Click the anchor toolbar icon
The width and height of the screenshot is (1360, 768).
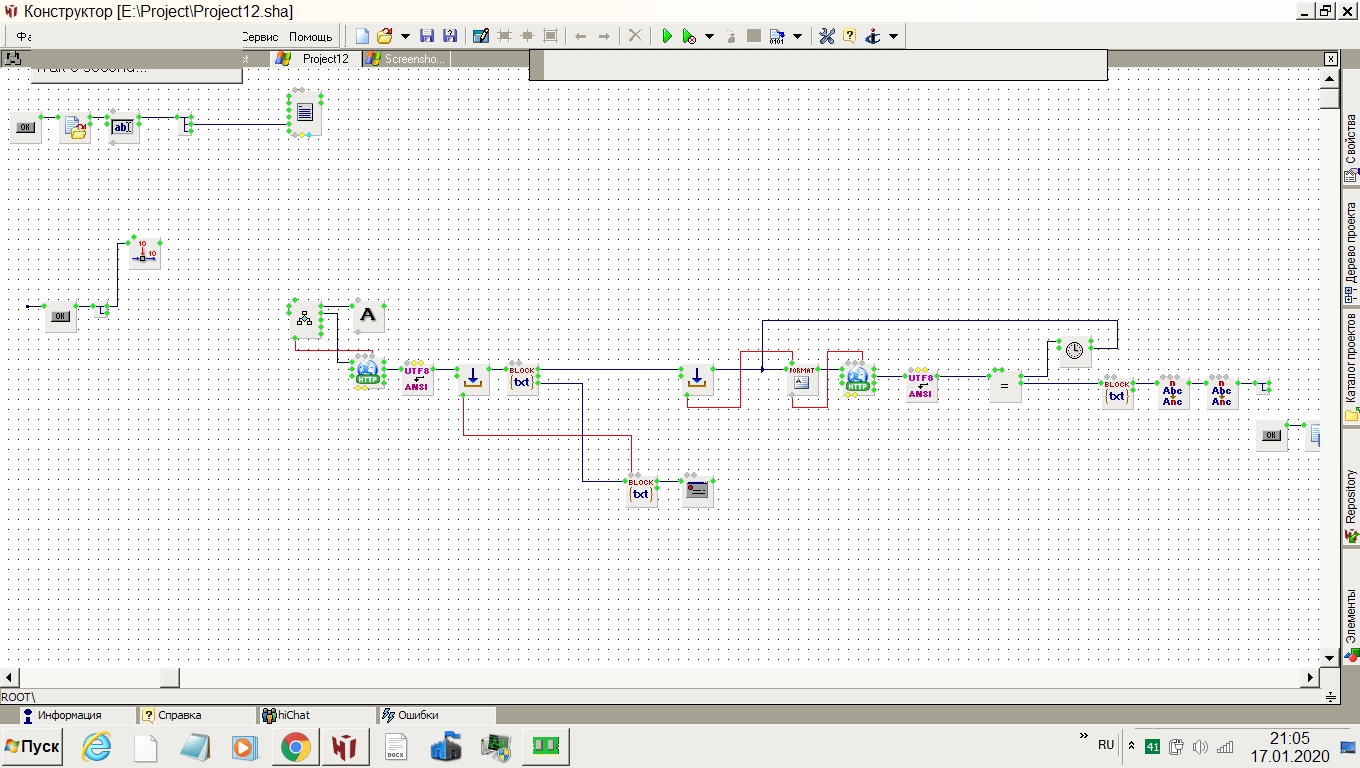pos(872,36)
